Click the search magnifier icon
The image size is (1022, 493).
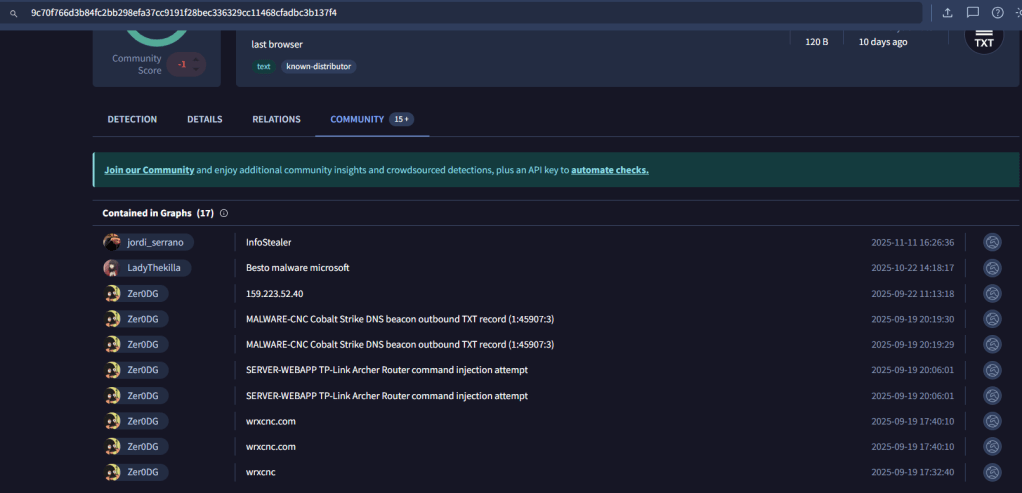click(x=13, y=13)
